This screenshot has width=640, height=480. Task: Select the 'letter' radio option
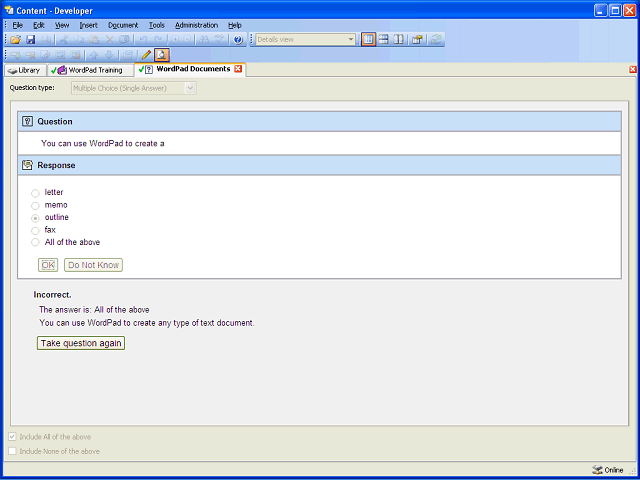pyautogui.click(x=36, y=193)
